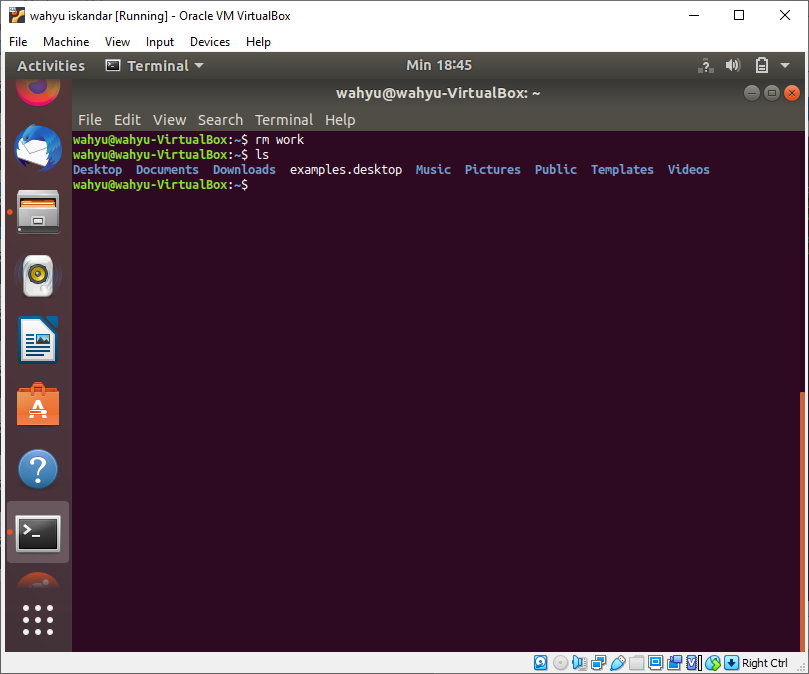This screenshot has height=674, width=809.
Task: Click the display settings status icon
Action: (655, 663)
